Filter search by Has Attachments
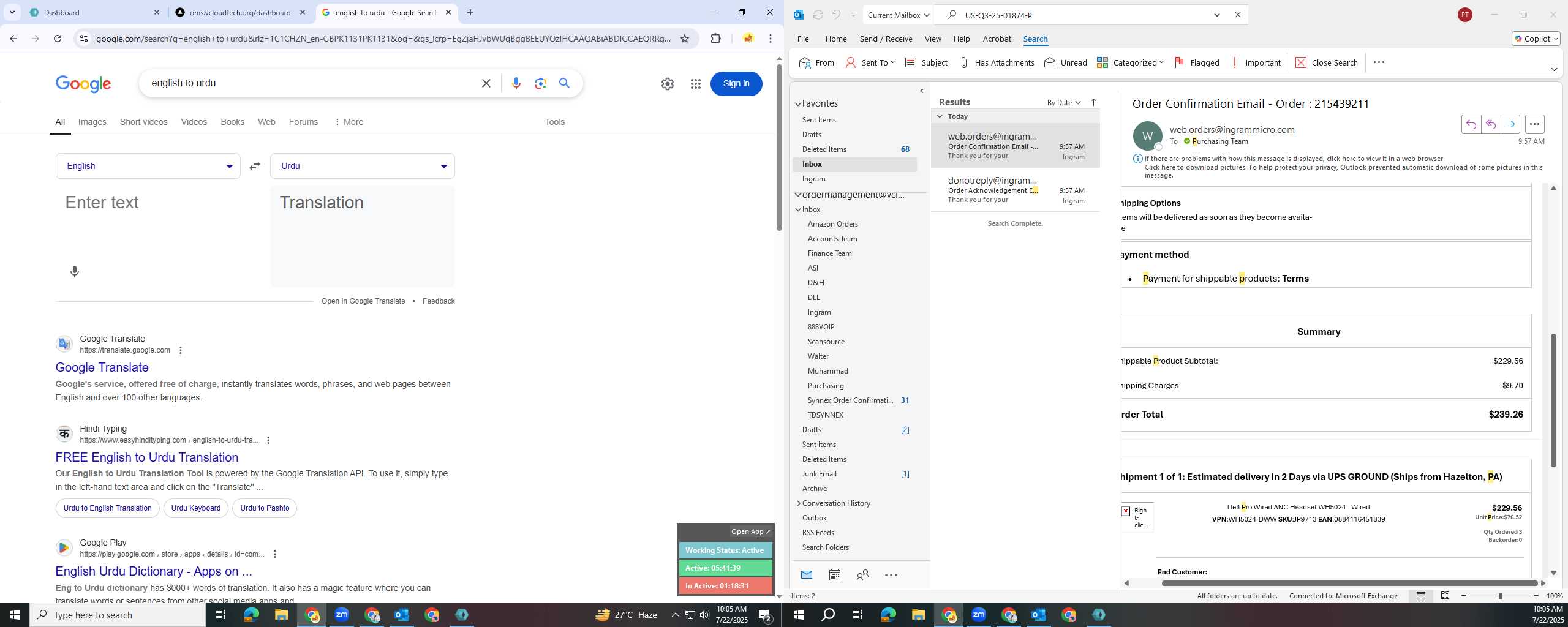 [997, 62]
